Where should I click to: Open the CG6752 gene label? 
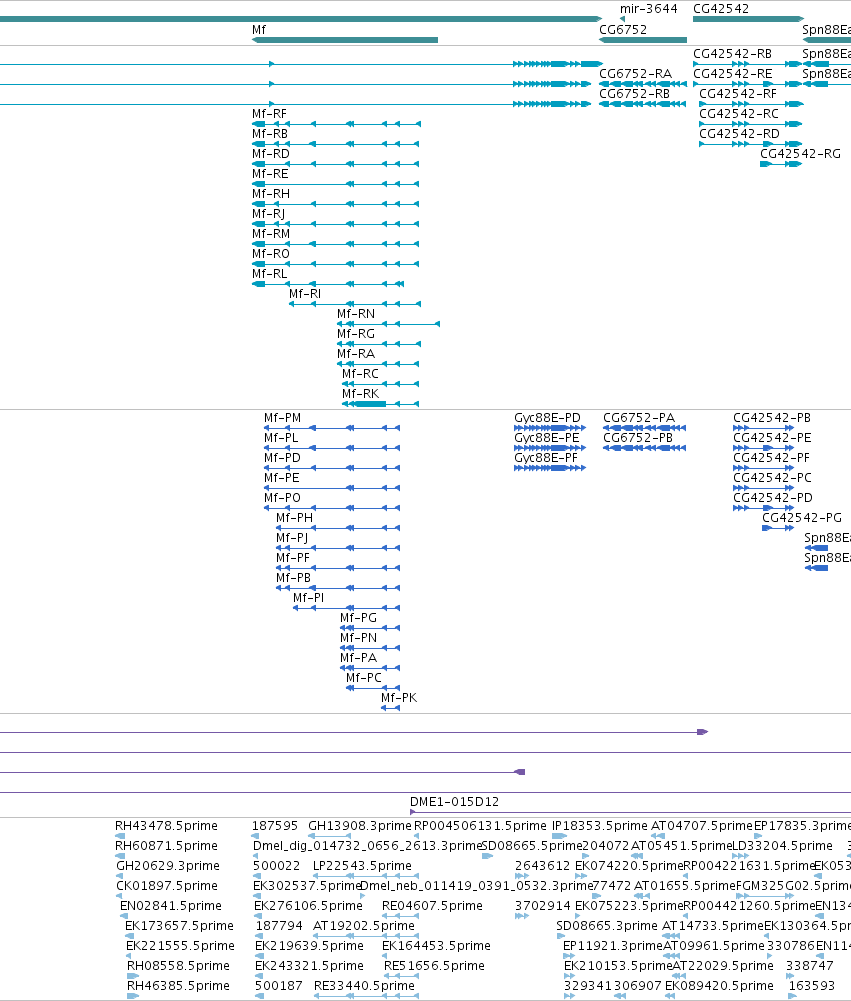623,30
